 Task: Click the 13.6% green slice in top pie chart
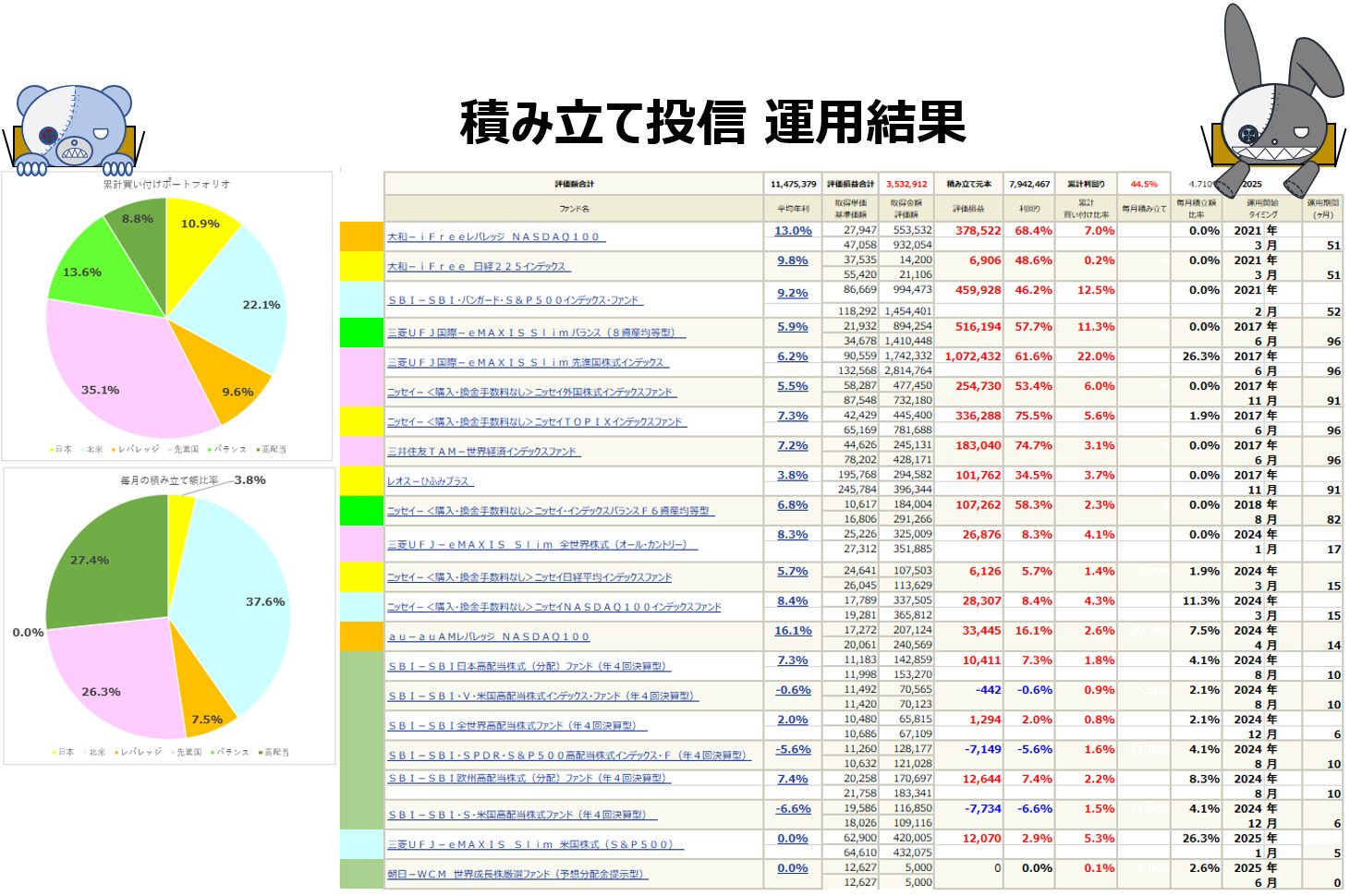coord(97,268)
